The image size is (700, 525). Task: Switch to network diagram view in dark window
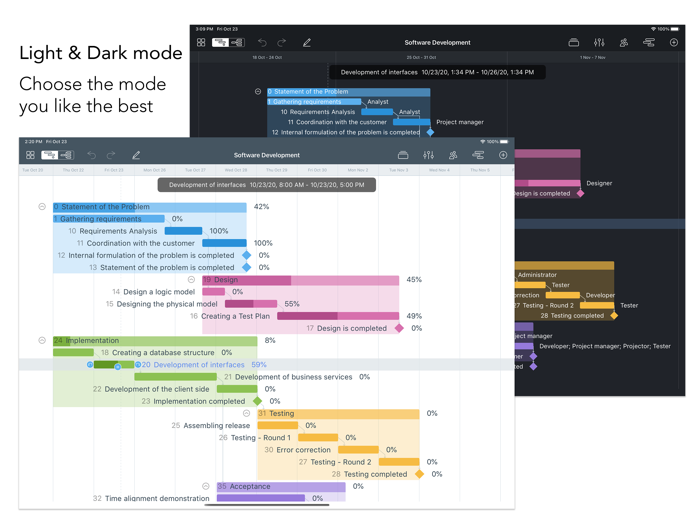237,42
